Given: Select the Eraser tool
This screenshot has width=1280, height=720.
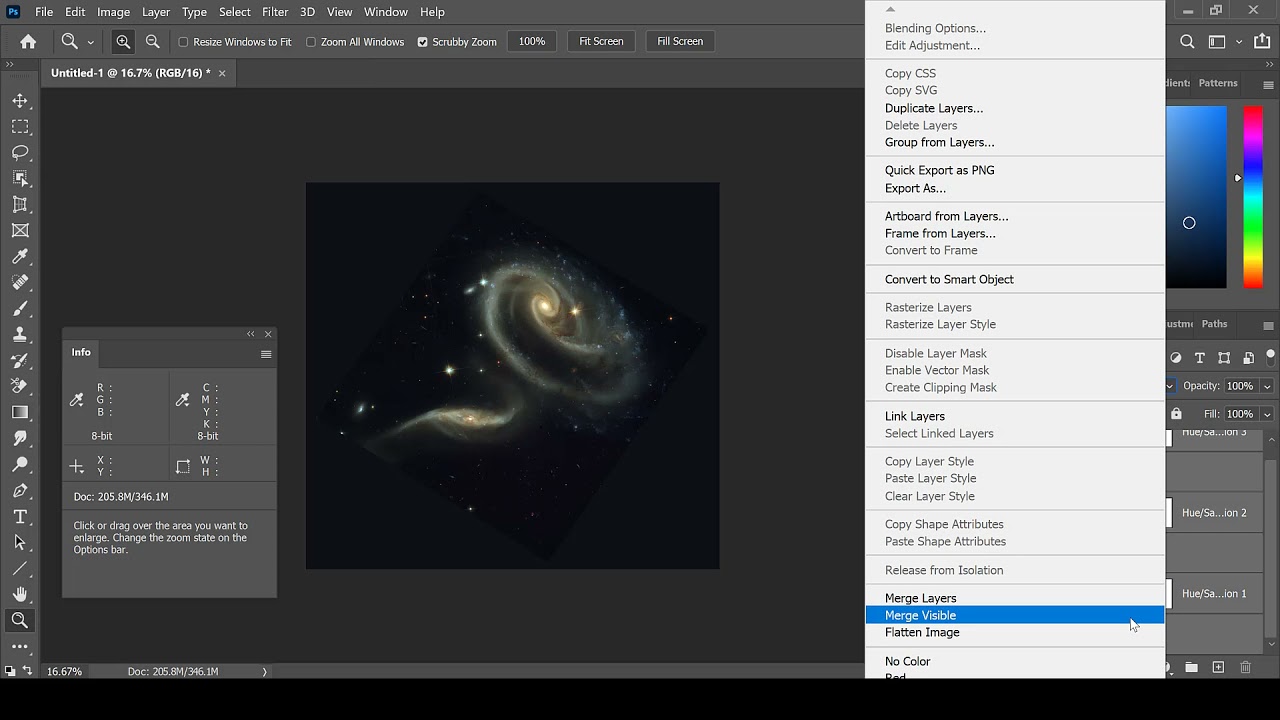Looking at the screenshot, I should point(20,386).
